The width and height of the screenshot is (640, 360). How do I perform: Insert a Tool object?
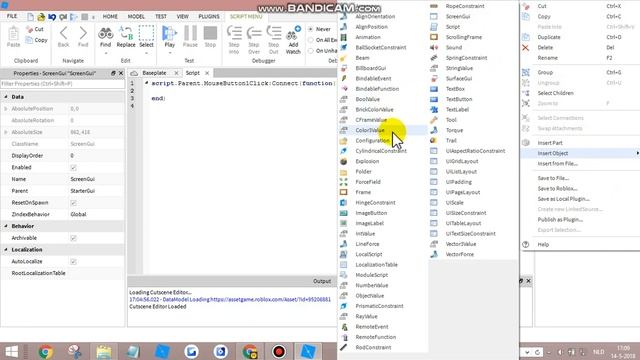451,120
